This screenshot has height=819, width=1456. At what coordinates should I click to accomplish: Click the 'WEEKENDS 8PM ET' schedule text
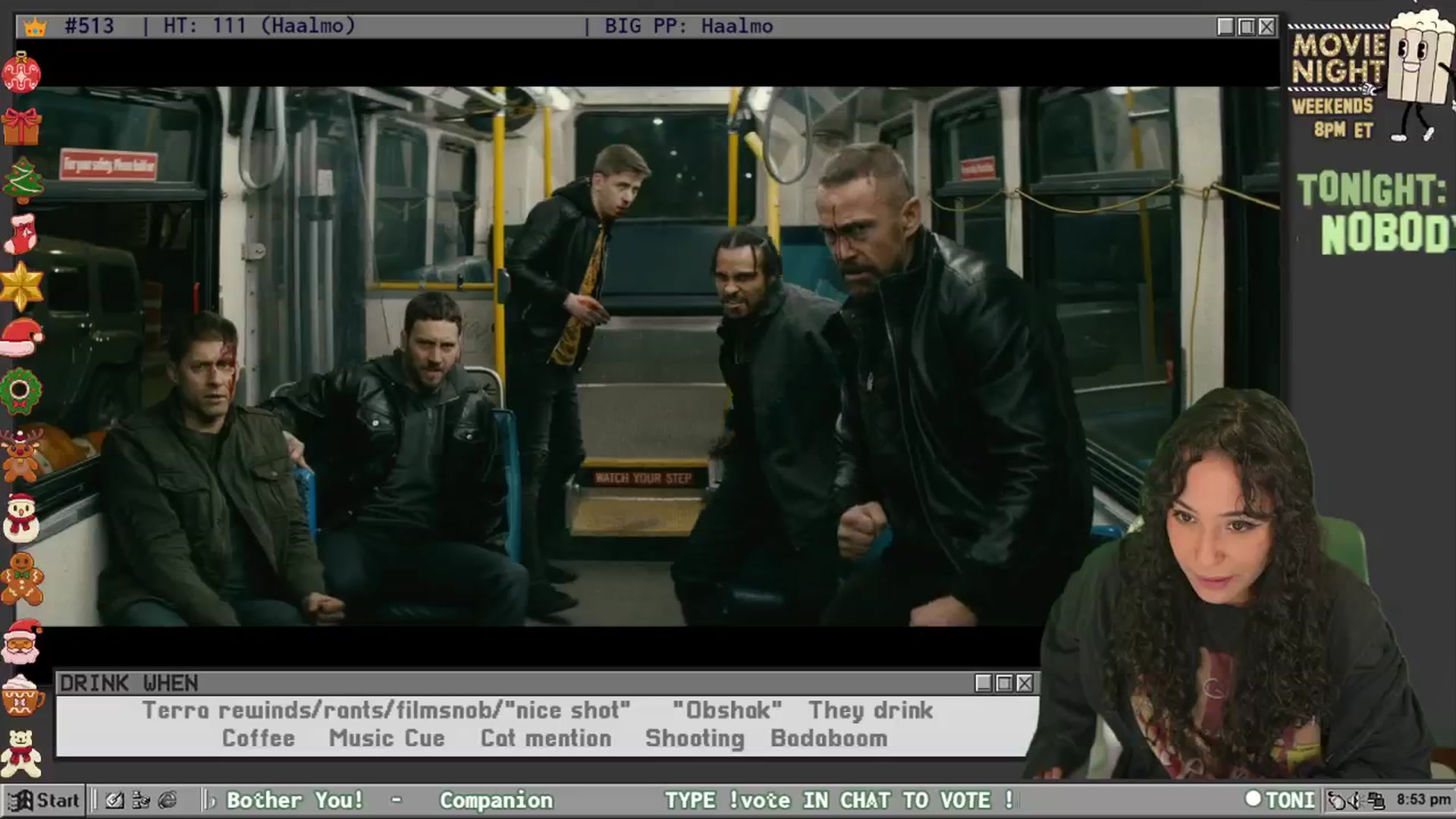pyautogui.click(x=1333, y=118)
